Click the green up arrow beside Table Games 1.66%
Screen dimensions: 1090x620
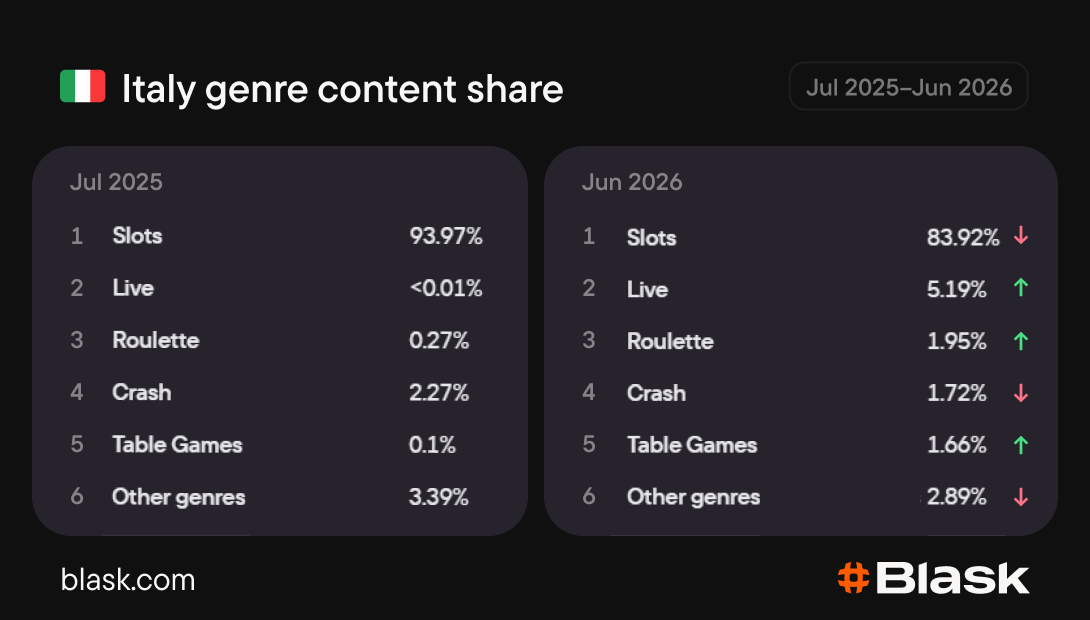coord(1020,445)
